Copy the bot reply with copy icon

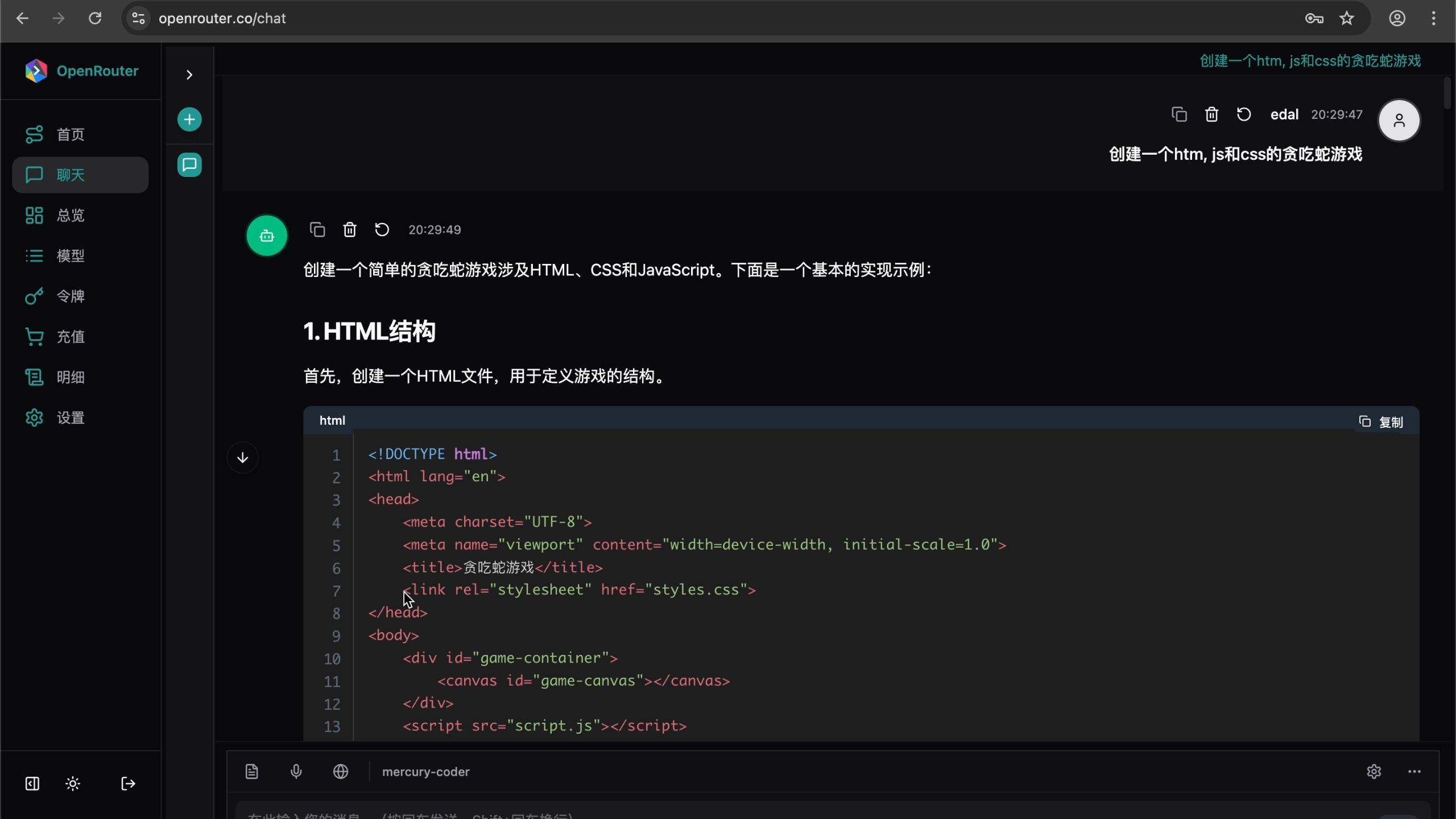[x=317, y=230]
